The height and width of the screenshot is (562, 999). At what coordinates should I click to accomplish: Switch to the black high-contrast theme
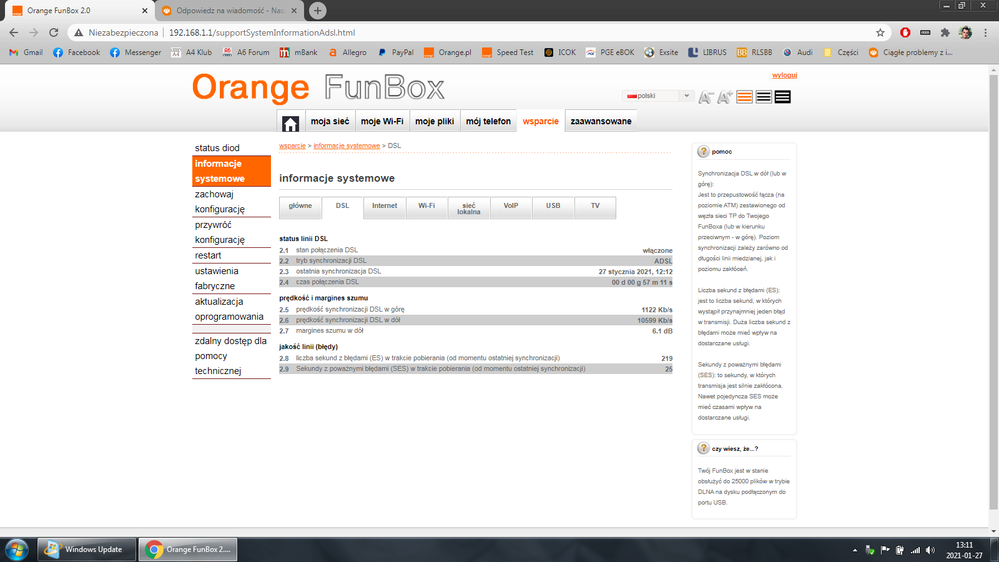(782, 97)
